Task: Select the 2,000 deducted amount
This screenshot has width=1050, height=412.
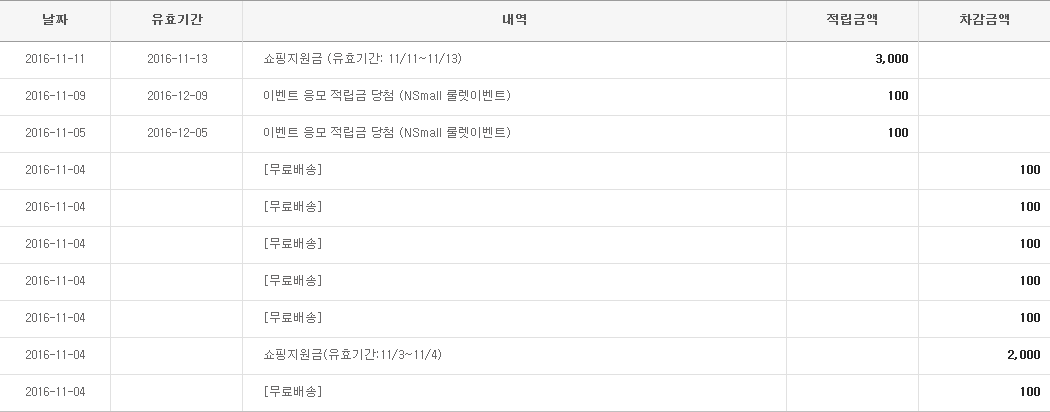Action: 1024,355
